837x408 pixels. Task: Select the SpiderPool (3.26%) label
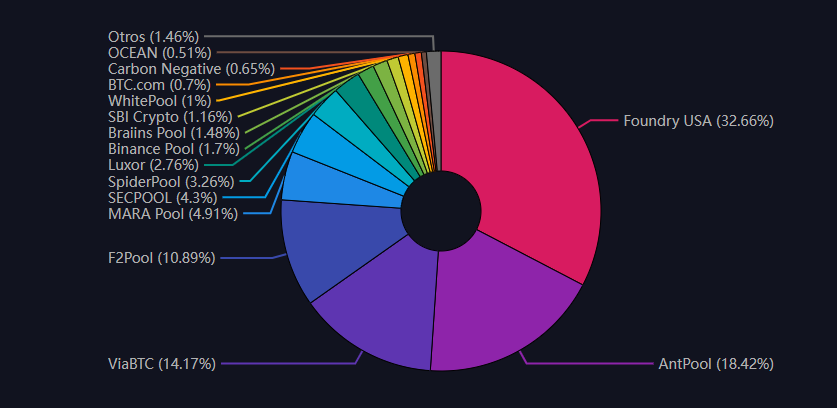(x=170, y=181)
